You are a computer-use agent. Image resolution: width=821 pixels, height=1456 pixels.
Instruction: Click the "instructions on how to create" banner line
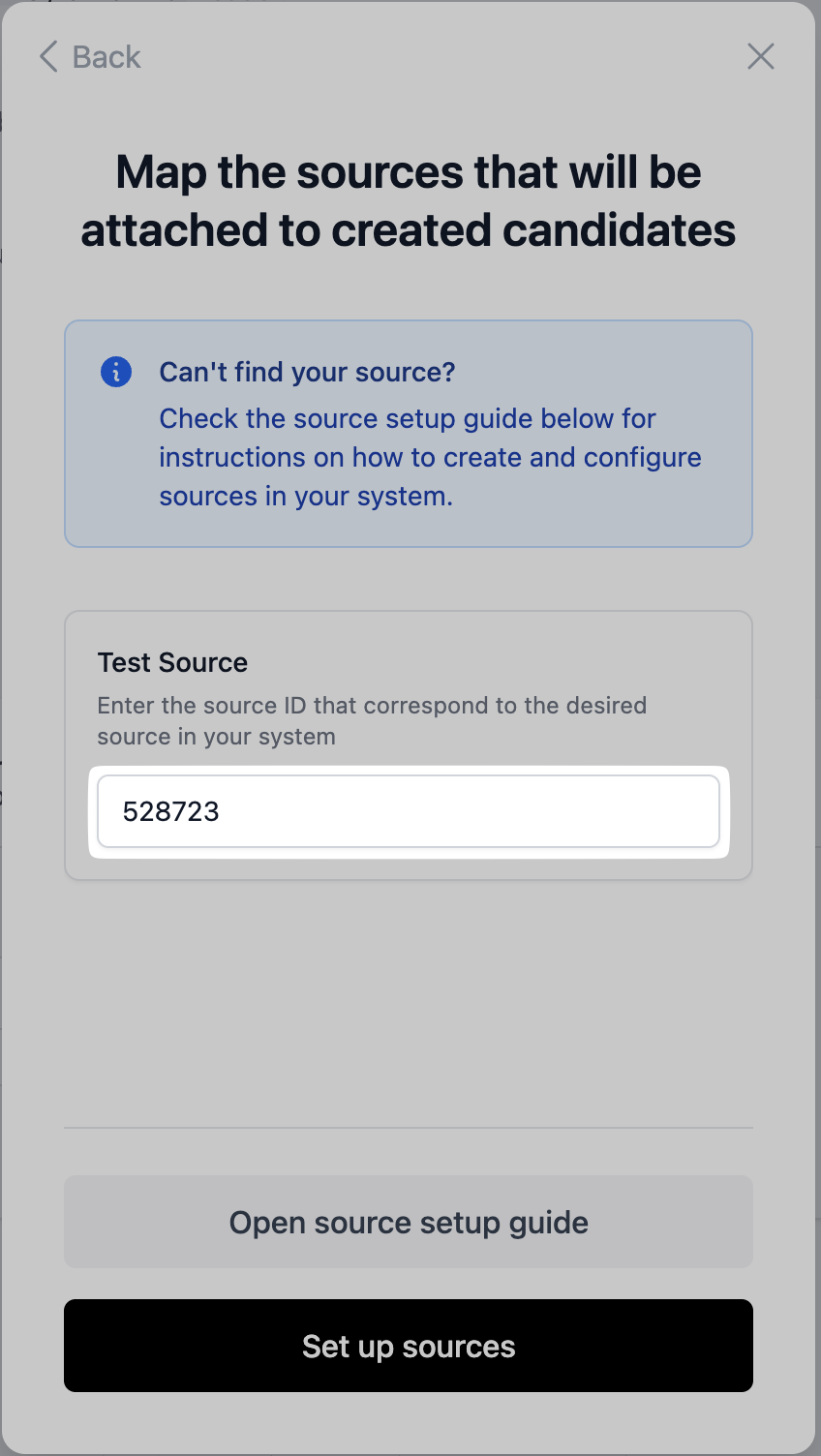pyautogui.click(x=430, y=457)
